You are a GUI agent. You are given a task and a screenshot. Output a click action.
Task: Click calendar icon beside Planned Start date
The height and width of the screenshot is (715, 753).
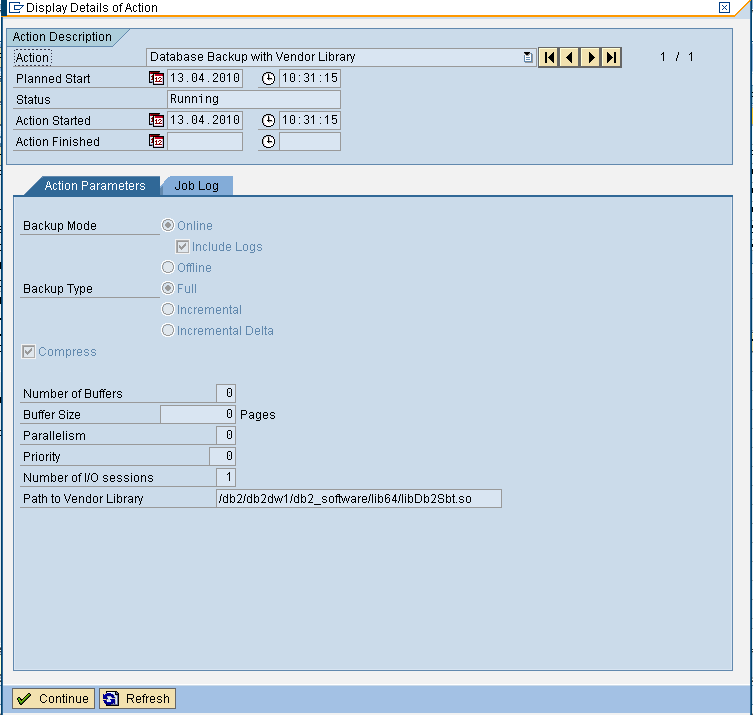point(157,78)
